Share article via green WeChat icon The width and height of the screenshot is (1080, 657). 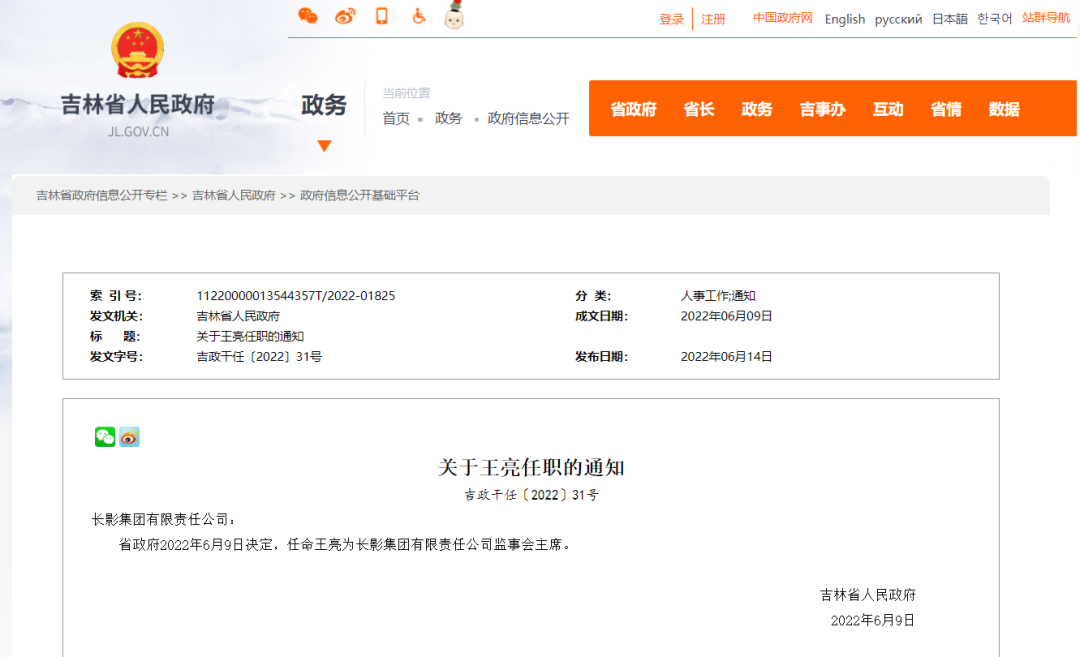point(105,437)
